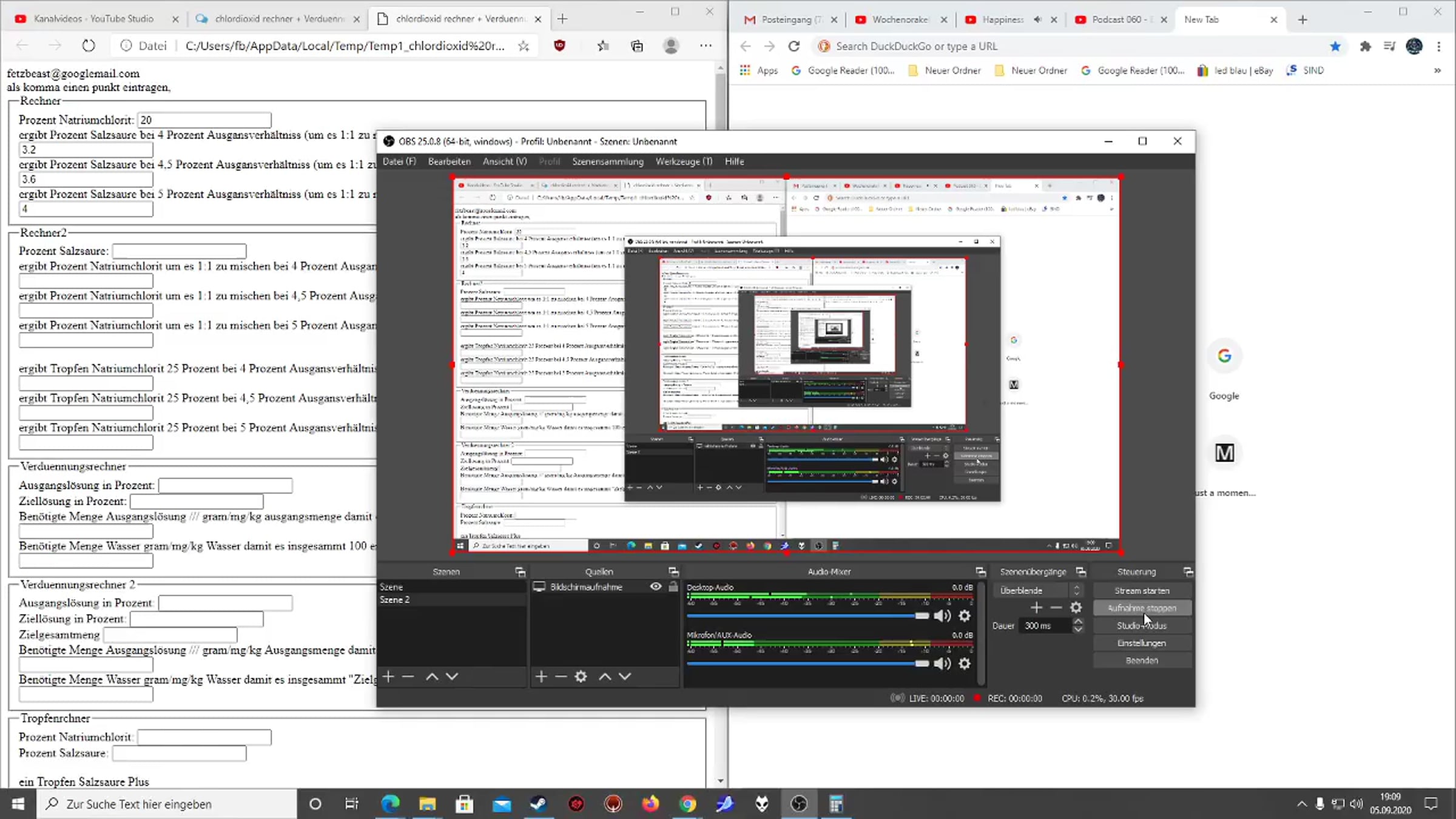The width and height of the screenshot is (1456, 819).
Task: Expand Chrome bookmarks overflow chevron
Action: pyautogui.click(x=1437, y=70)
